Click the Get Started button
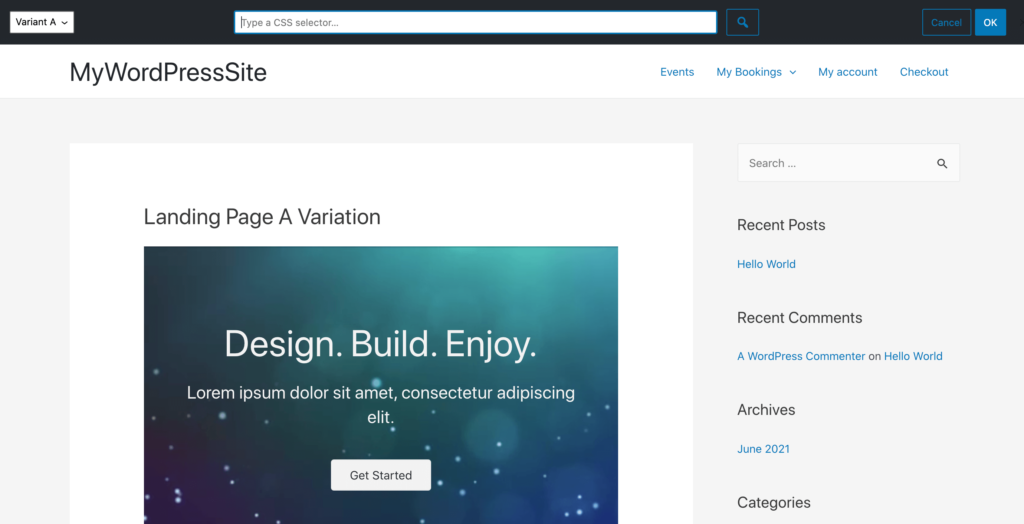Image resolution: width=1024 pixels, height=524 pixels. tap(381, 475)
